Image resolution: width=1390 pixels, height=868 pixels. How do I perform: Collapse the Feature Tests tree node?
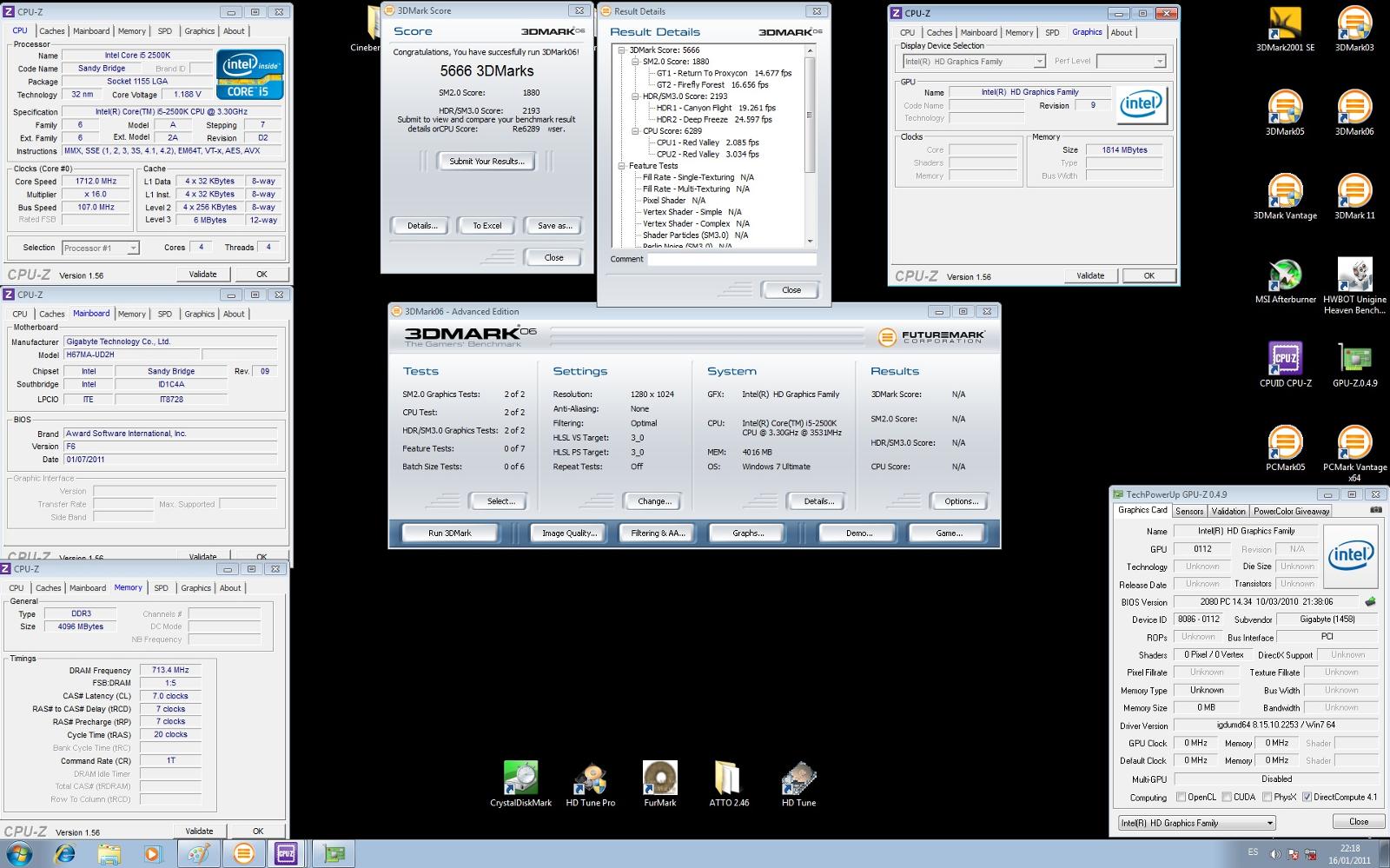622,166
